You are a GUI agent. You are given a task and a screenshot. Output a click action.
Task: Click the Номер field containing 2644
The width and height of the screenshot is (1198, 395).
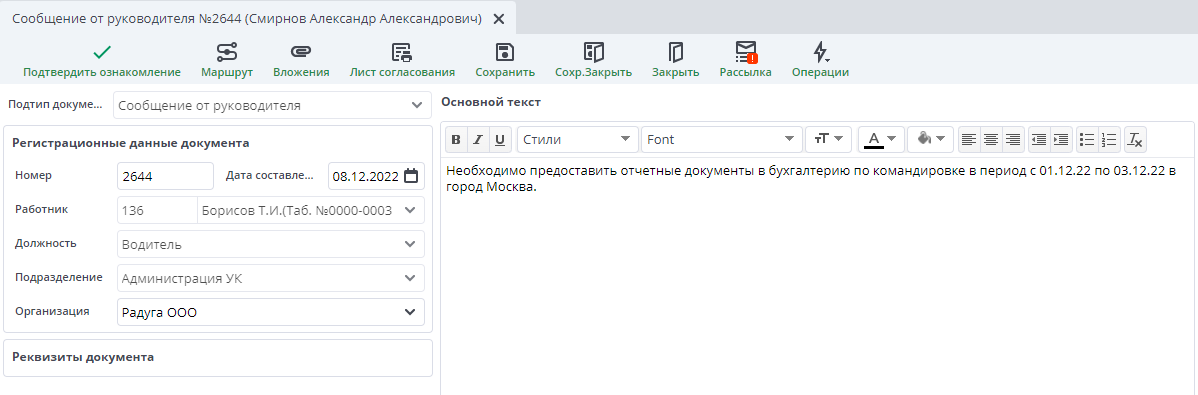[165, 176]
